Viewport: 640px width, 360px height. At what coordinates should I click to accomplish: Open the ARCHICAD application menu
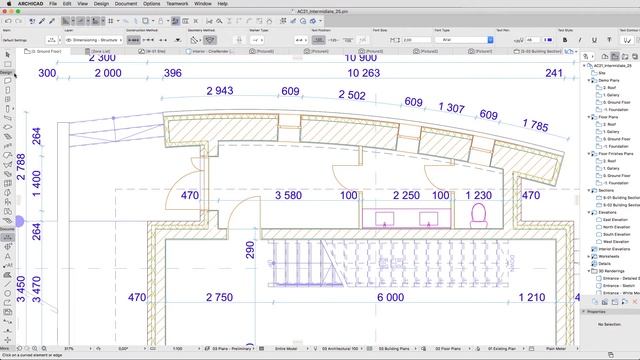[x=30, y=4]
